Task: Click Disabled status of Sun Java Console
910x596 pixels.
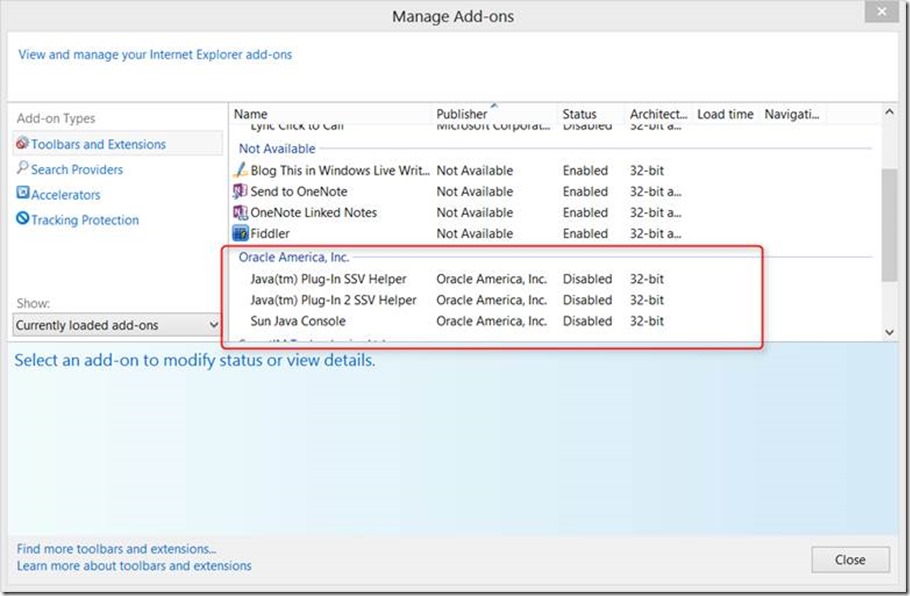Action: pos(587,321)
